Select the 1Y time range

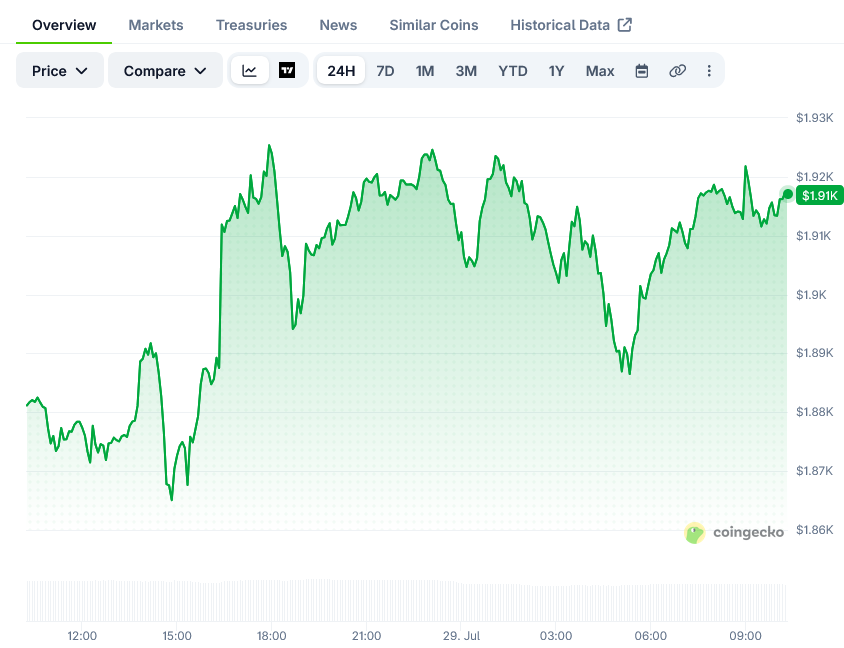click(x=556, y=71)
